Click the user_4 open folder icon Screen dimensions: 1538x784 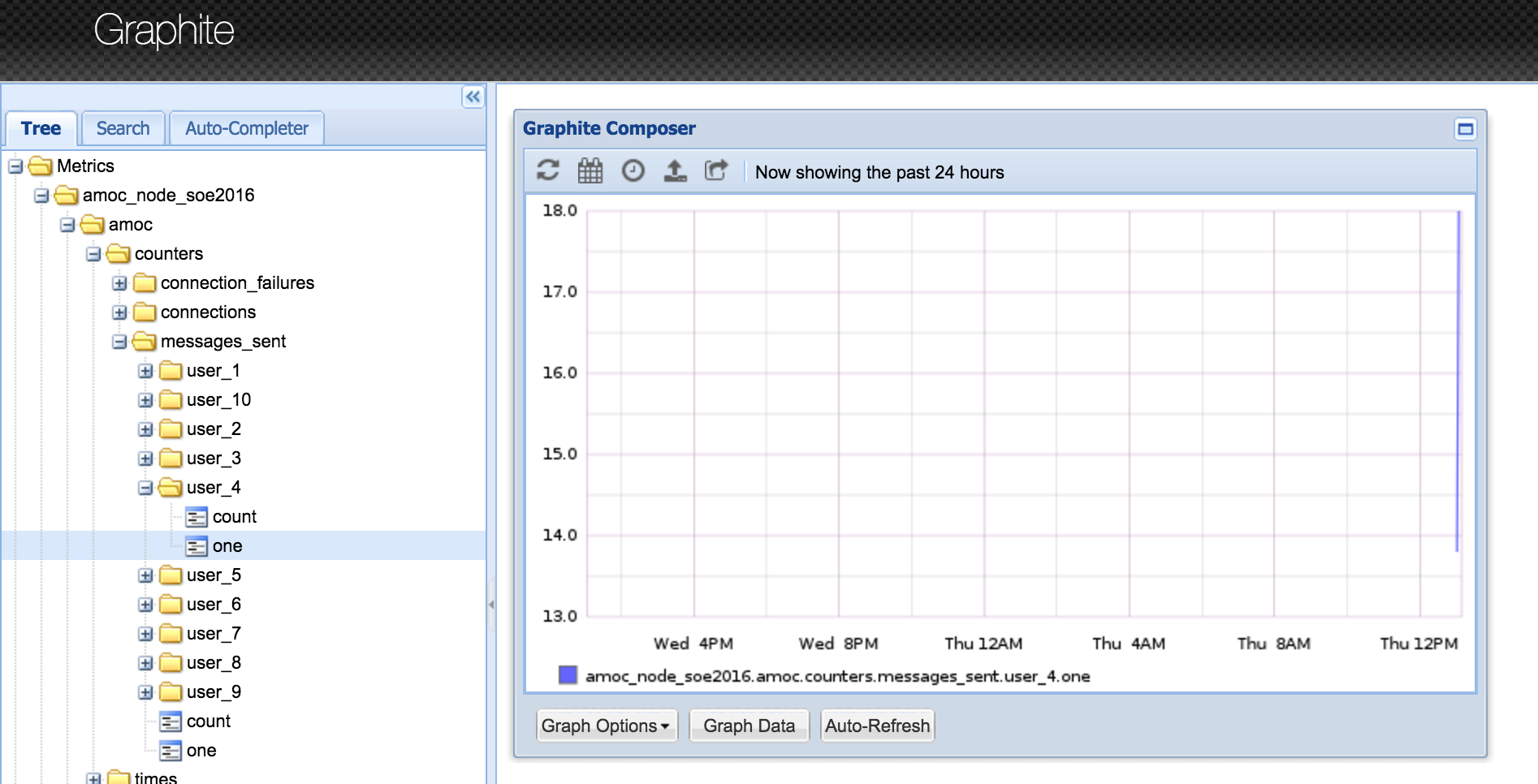click(171, 488)
